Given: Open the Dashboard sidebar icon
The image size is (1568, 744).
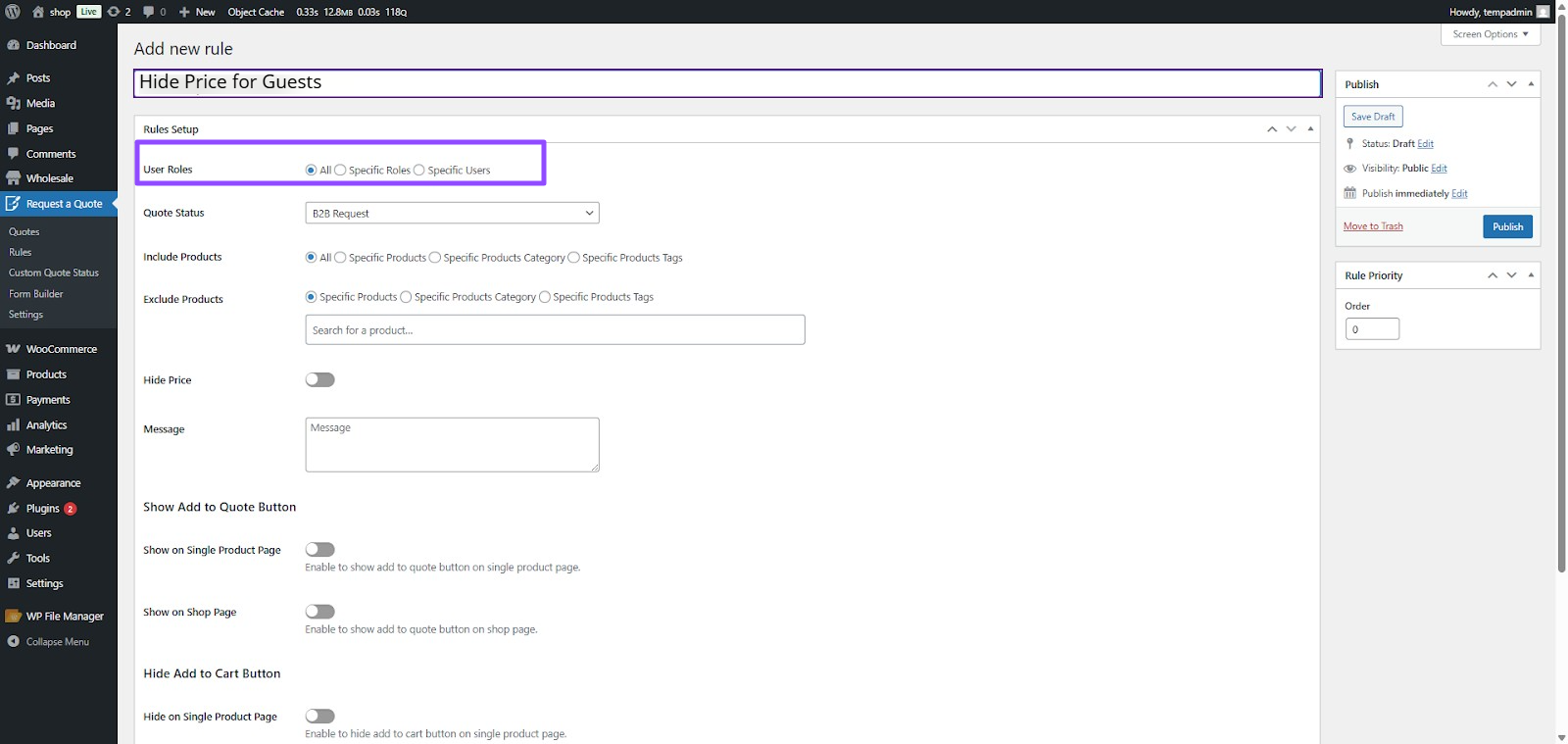Looking at the screenshot, I should pyautogui.click(x=13, y=45).
